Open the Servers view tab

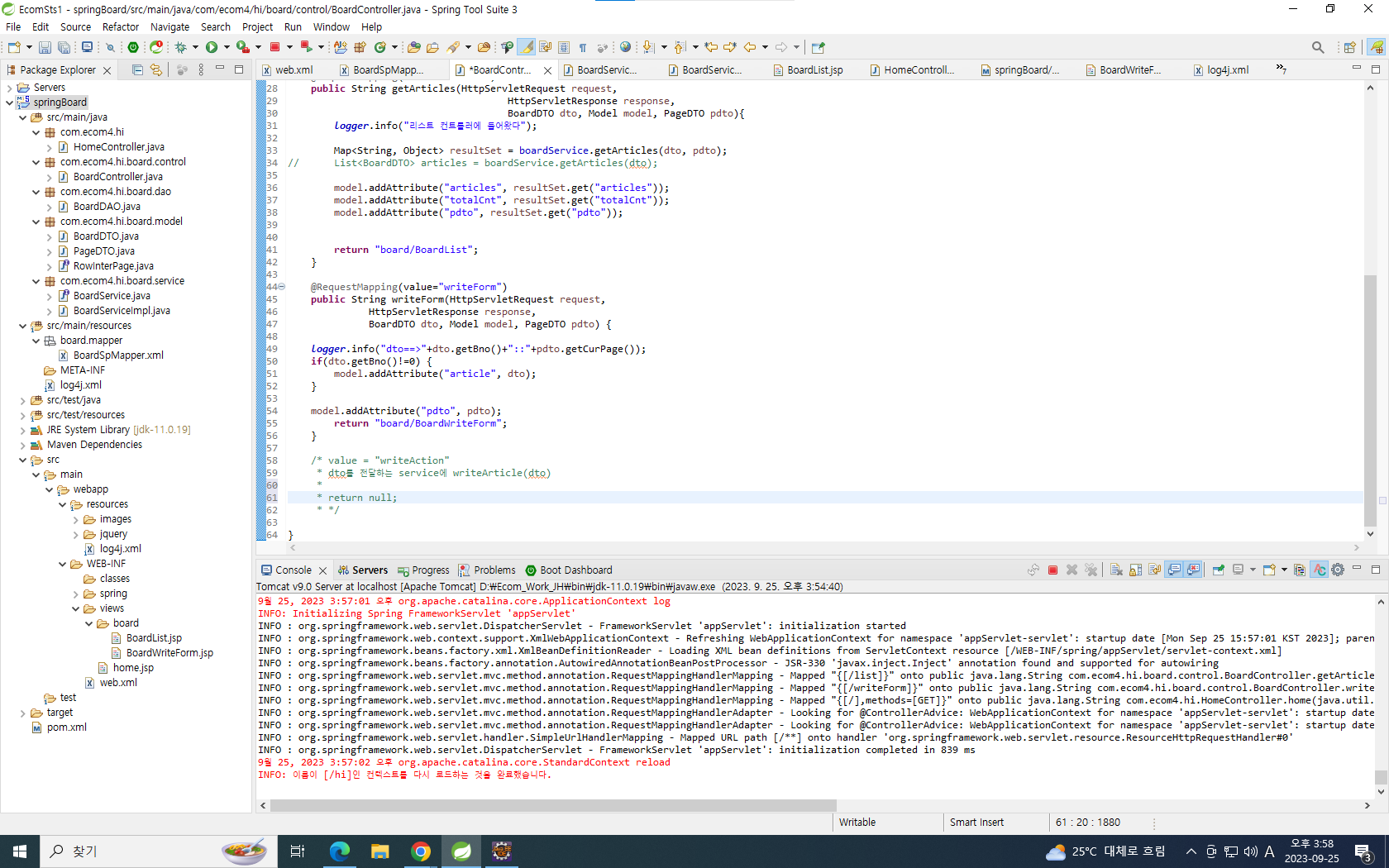click(x=362, y=570)
